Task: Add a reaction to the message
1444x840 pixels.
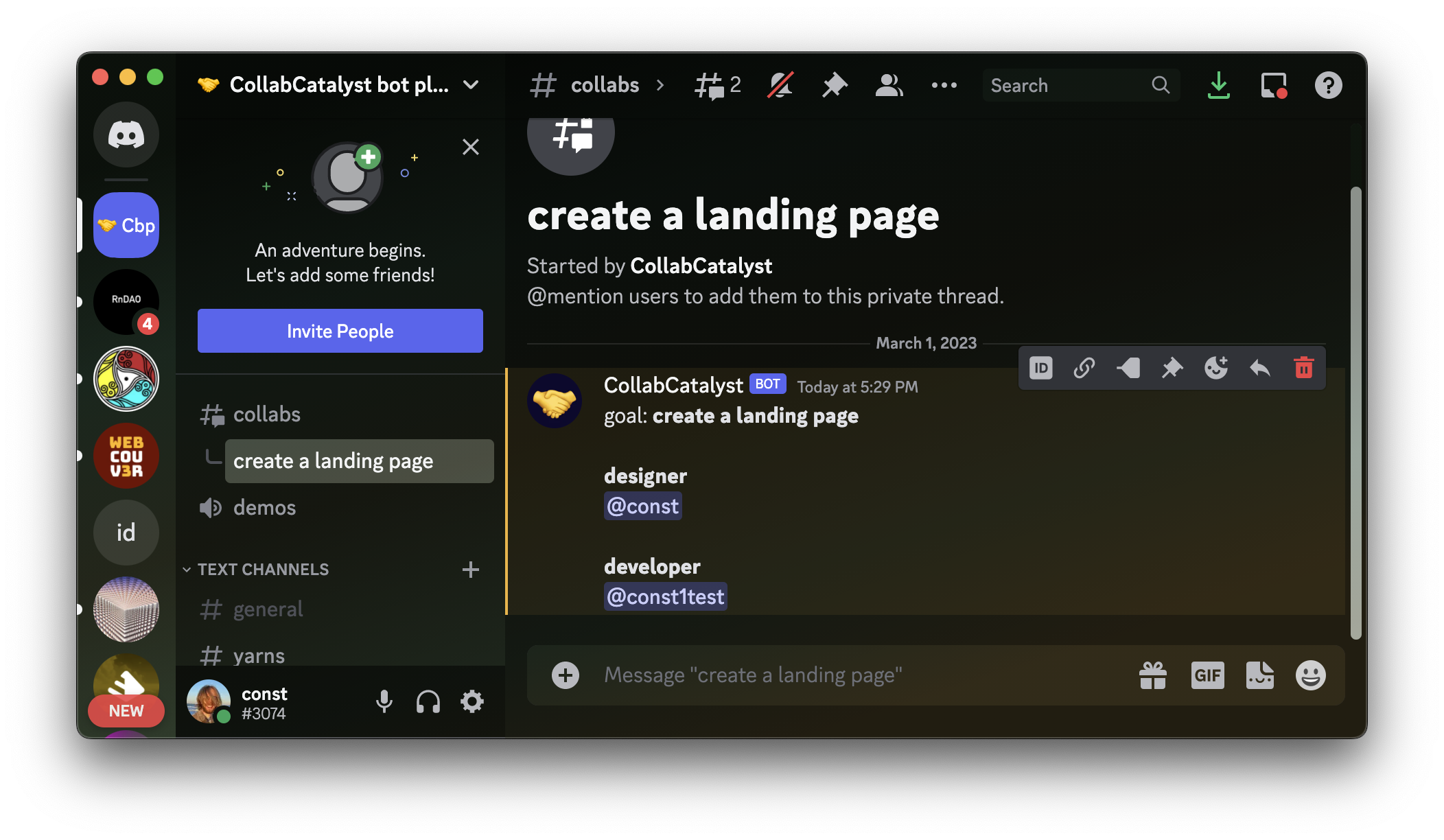Action: 1216,368
